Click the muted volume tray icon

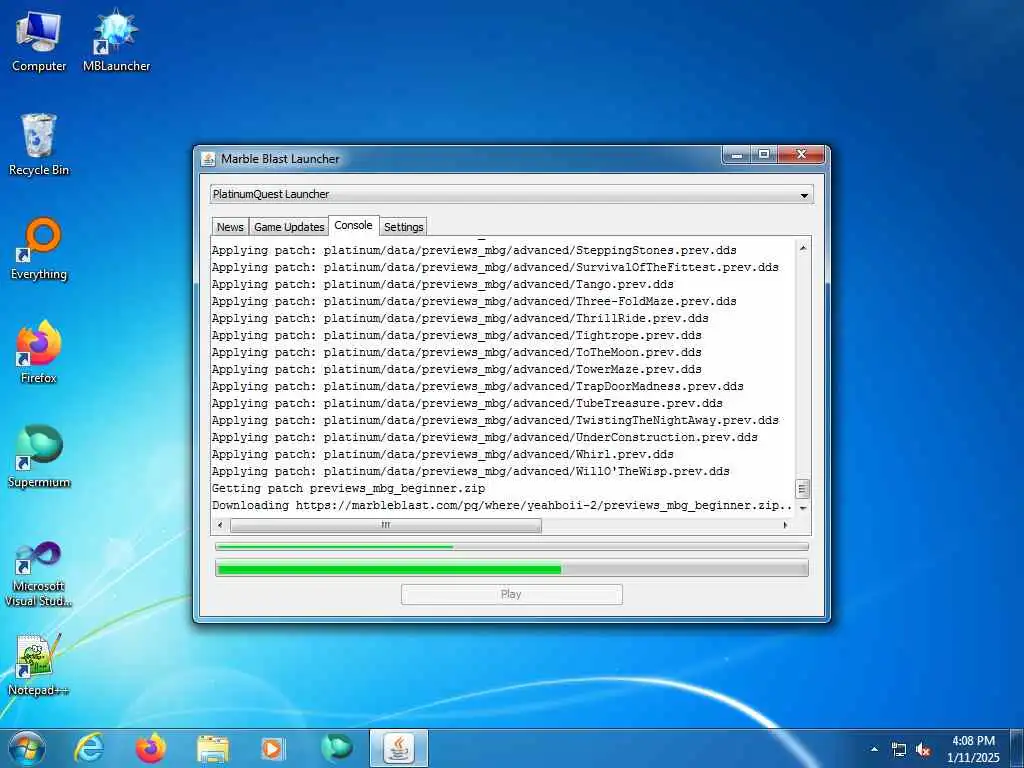coord(923,750)
